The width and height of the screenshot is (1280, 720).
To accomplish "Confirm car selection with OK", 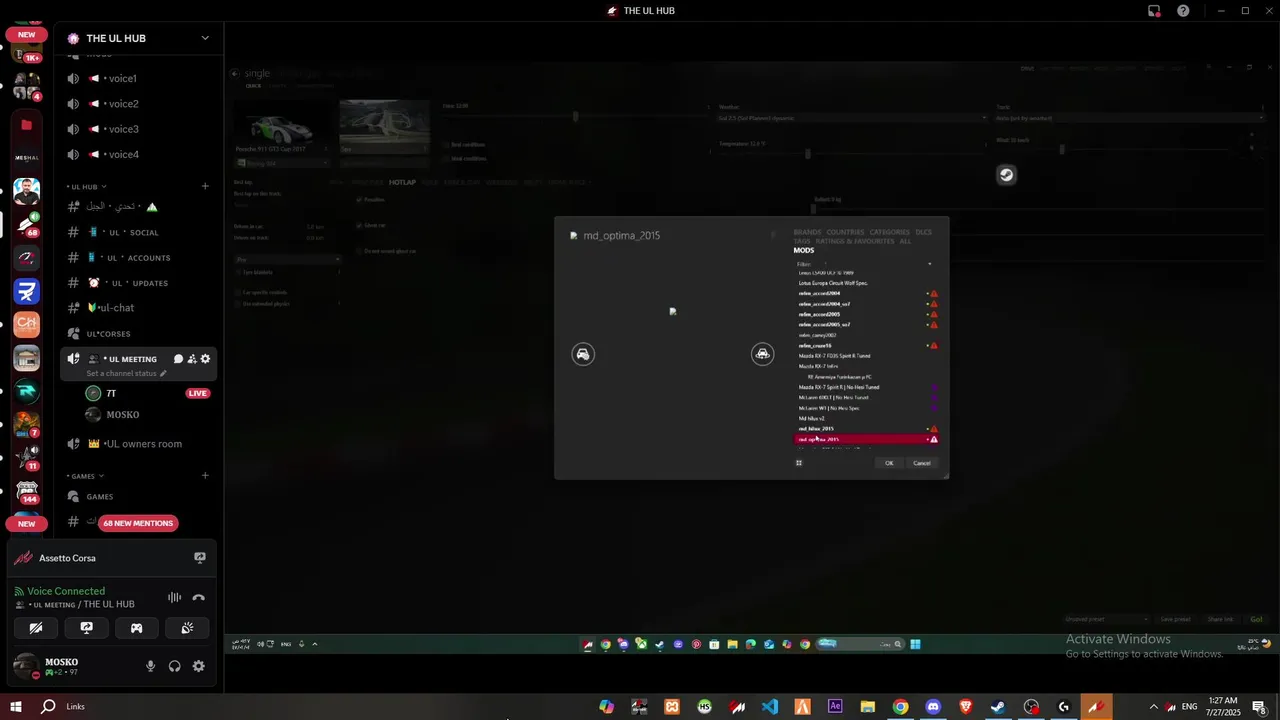I will coord(889,463).
